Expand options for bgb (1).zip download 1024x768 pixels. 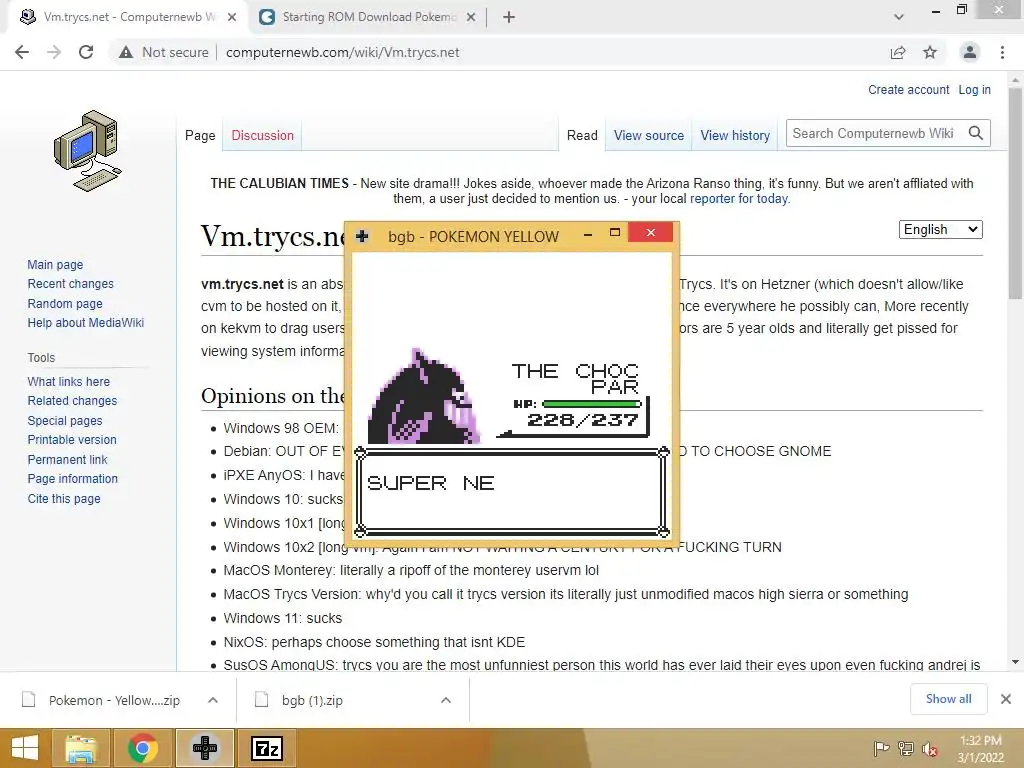tap(446, 700)
